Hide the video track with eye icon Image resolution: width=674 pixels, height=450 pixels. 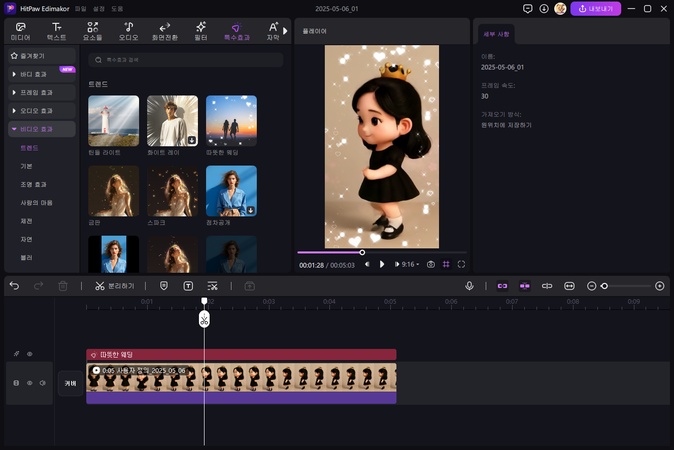pyautogui.click(x=30, y=383)
